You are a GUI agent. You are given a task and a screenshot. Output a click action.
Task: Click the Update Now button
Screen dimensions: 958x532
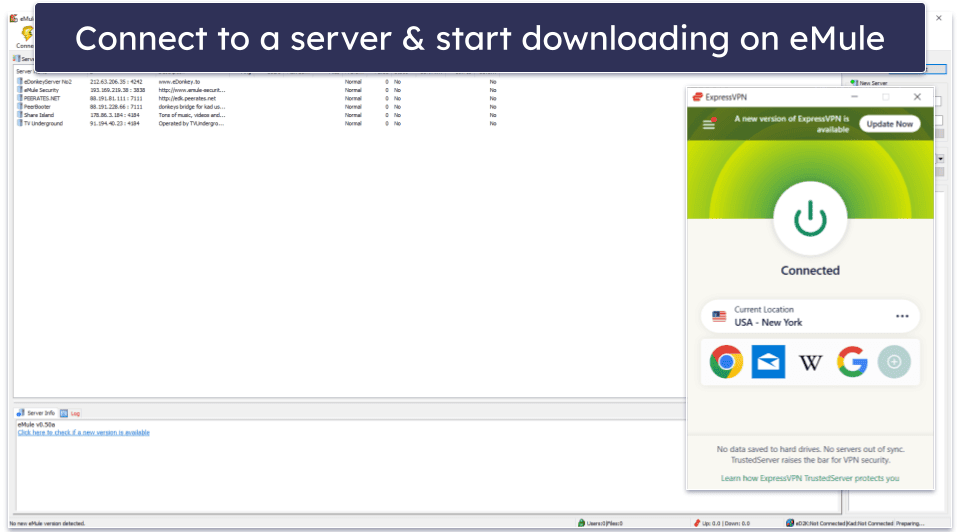(x=889, y=124)
